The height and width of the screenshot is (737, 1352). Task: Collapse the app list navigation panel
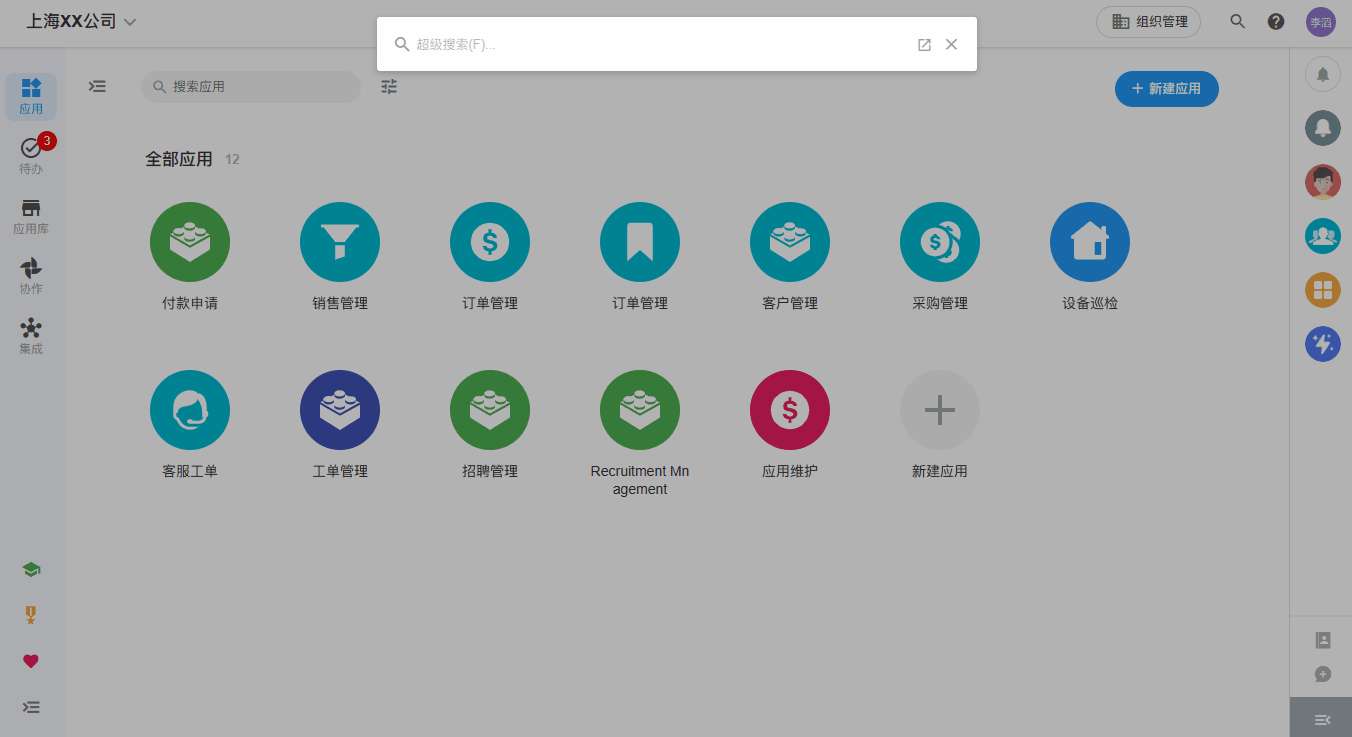coord(97,87)
